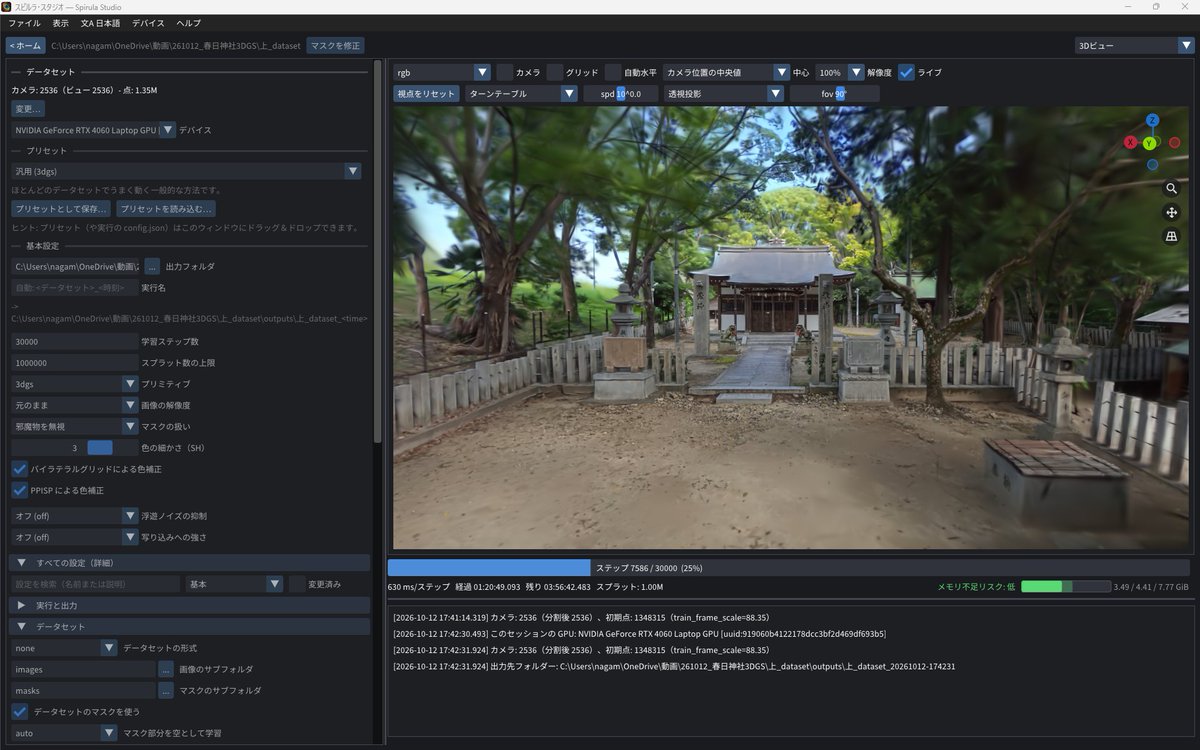The image size is (1200, 750).
Task: Open the 表示 menu
Action: (61, 23)
